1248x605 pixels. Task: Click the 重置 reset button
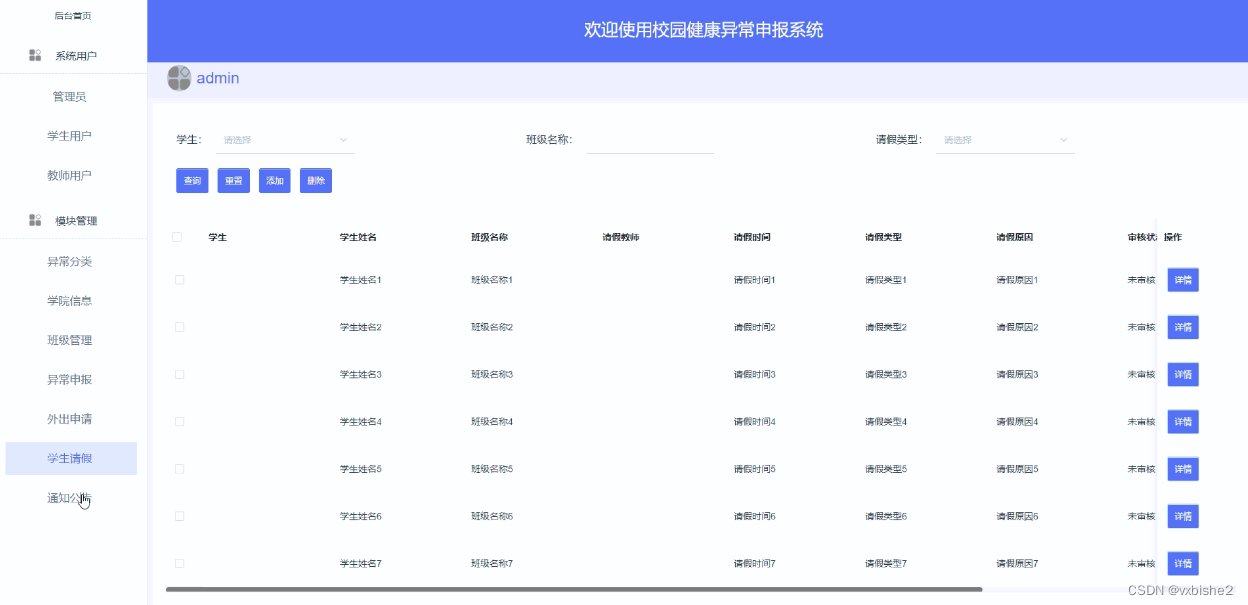(x=233, y=181)
